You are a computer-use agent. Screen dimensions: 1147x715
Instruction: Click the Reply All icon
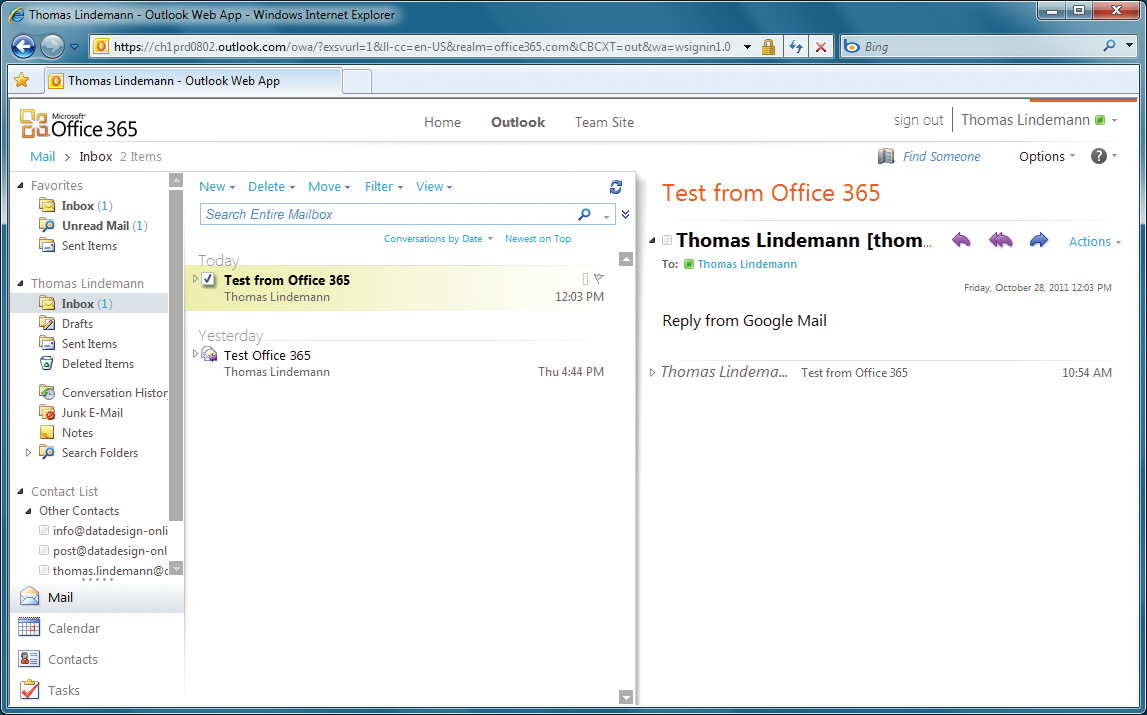point(999,240)
